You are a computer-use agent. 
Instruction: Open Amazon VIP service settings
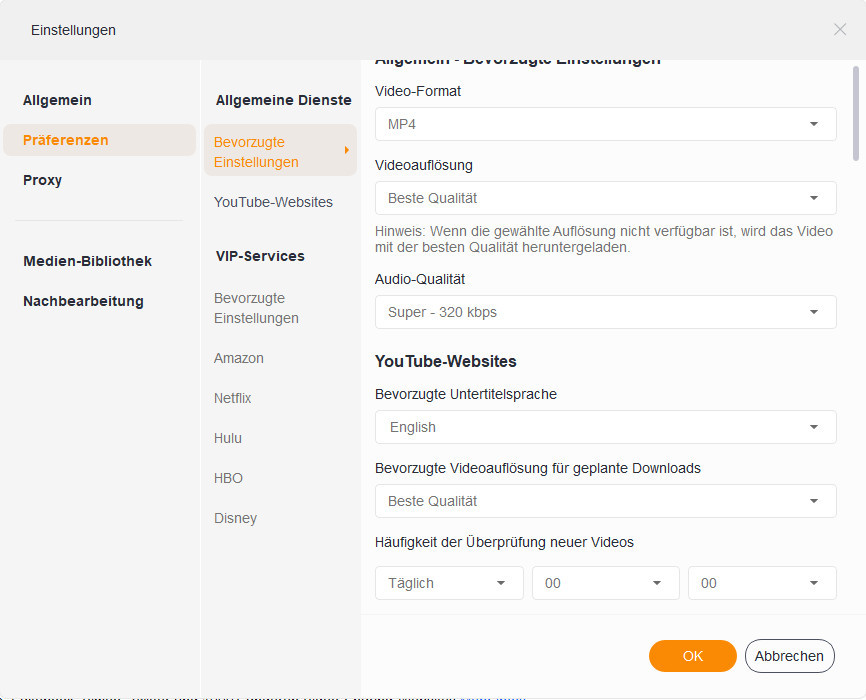point(239,358)
